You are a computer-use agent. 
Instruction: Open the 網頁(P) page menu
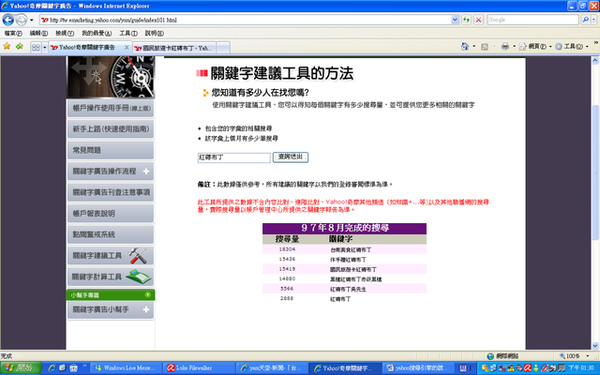click(536, 46)
